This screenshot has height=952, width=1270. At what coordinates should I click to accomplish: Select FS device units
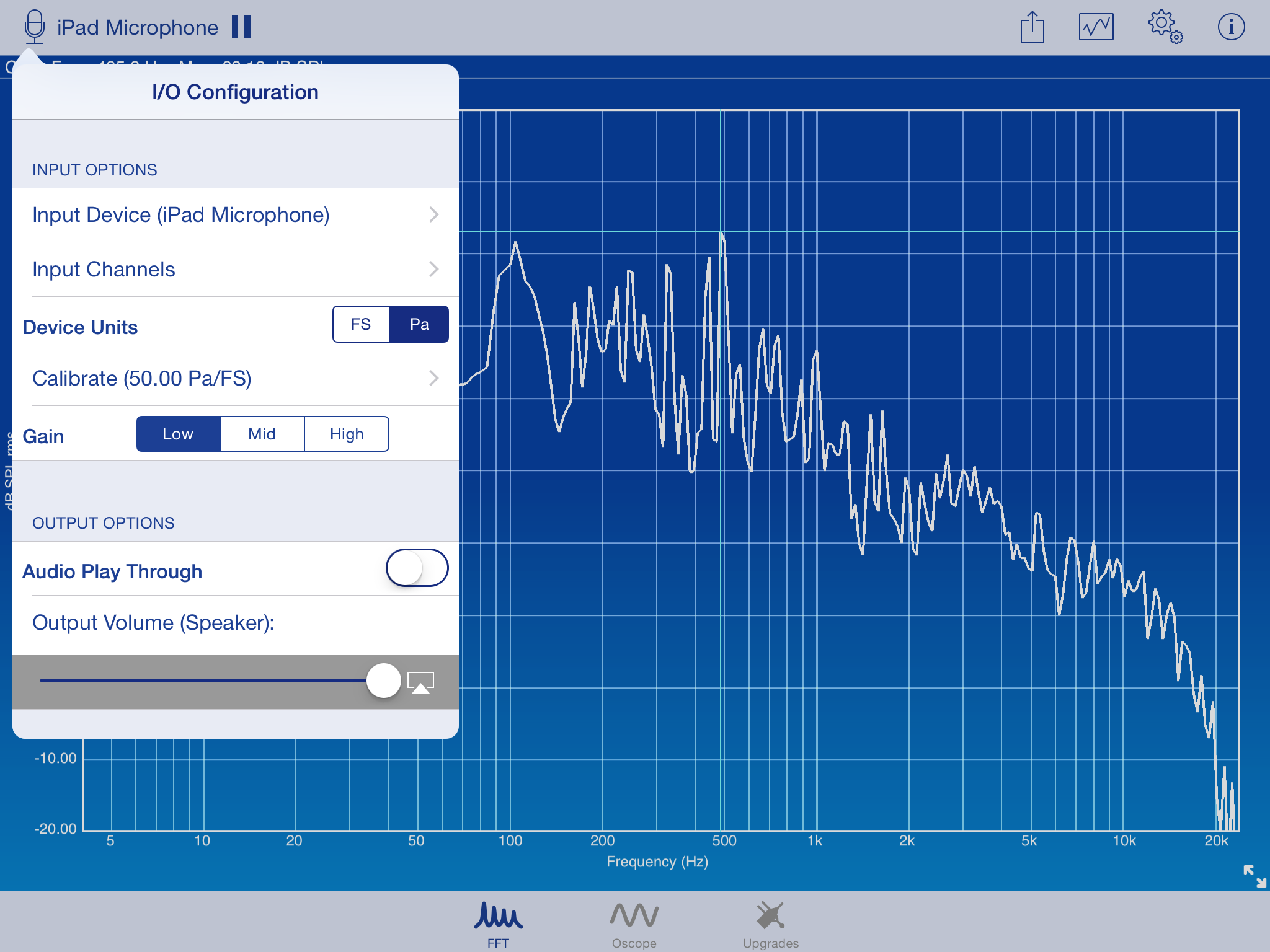pyautogui.click(x=361, y=324)
